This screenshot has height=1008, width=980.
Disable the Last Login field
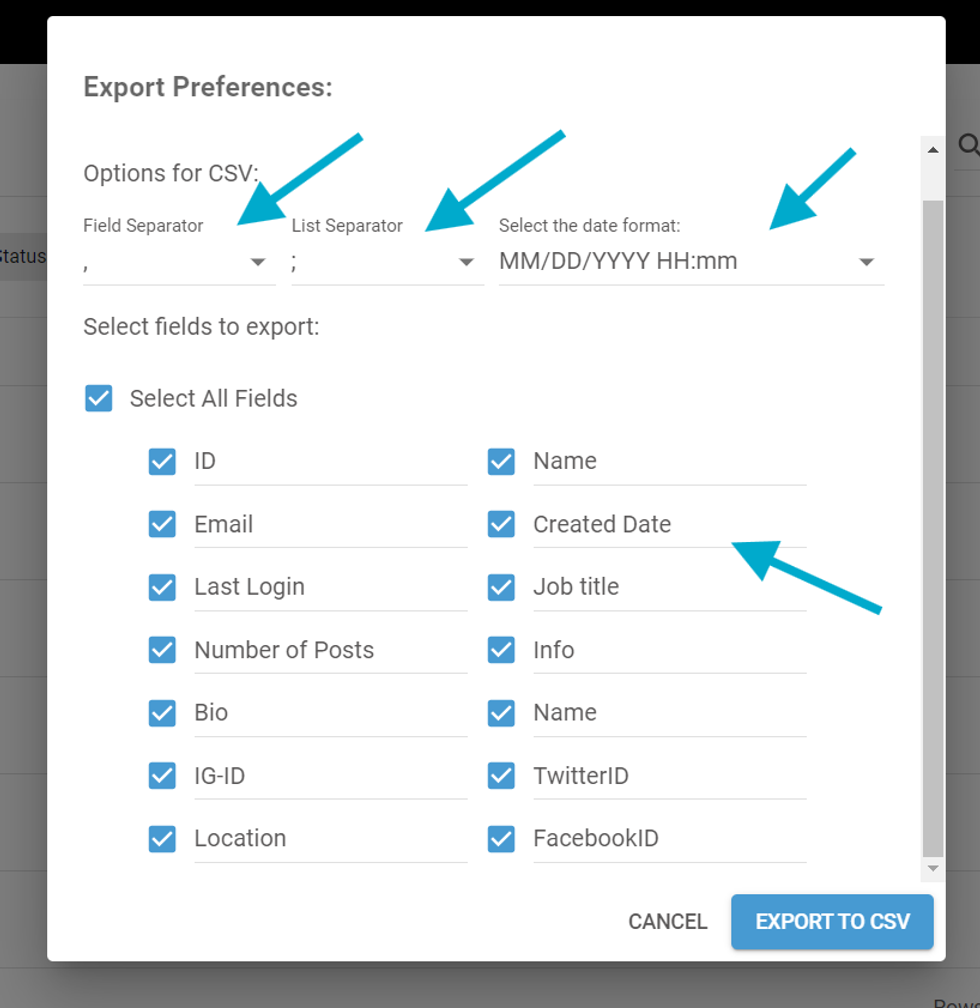(162, 587)
